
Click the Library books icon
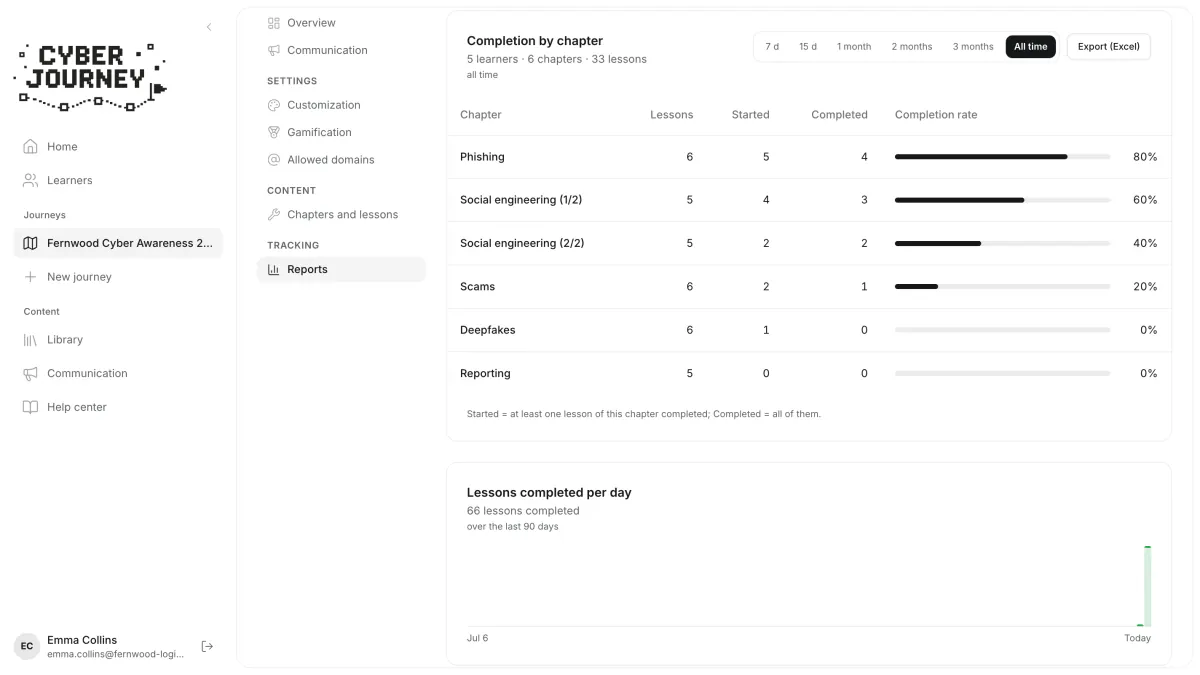click(31, 340)
